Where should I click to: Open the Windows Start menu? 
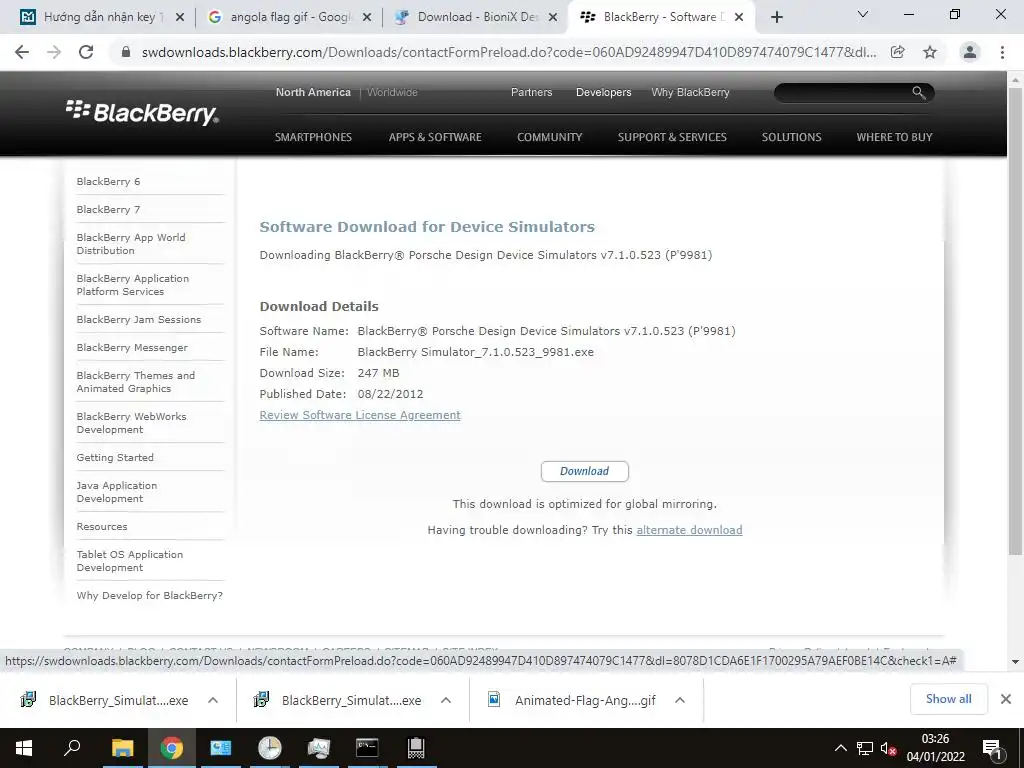tap(24, 748)
